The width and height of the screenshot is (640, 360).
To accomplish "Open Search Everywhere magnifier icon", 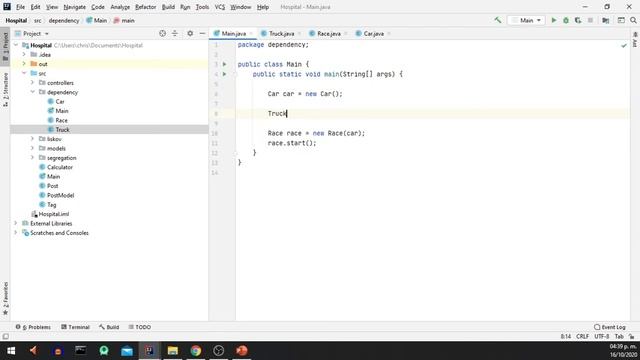I will [x=633, y=20].
